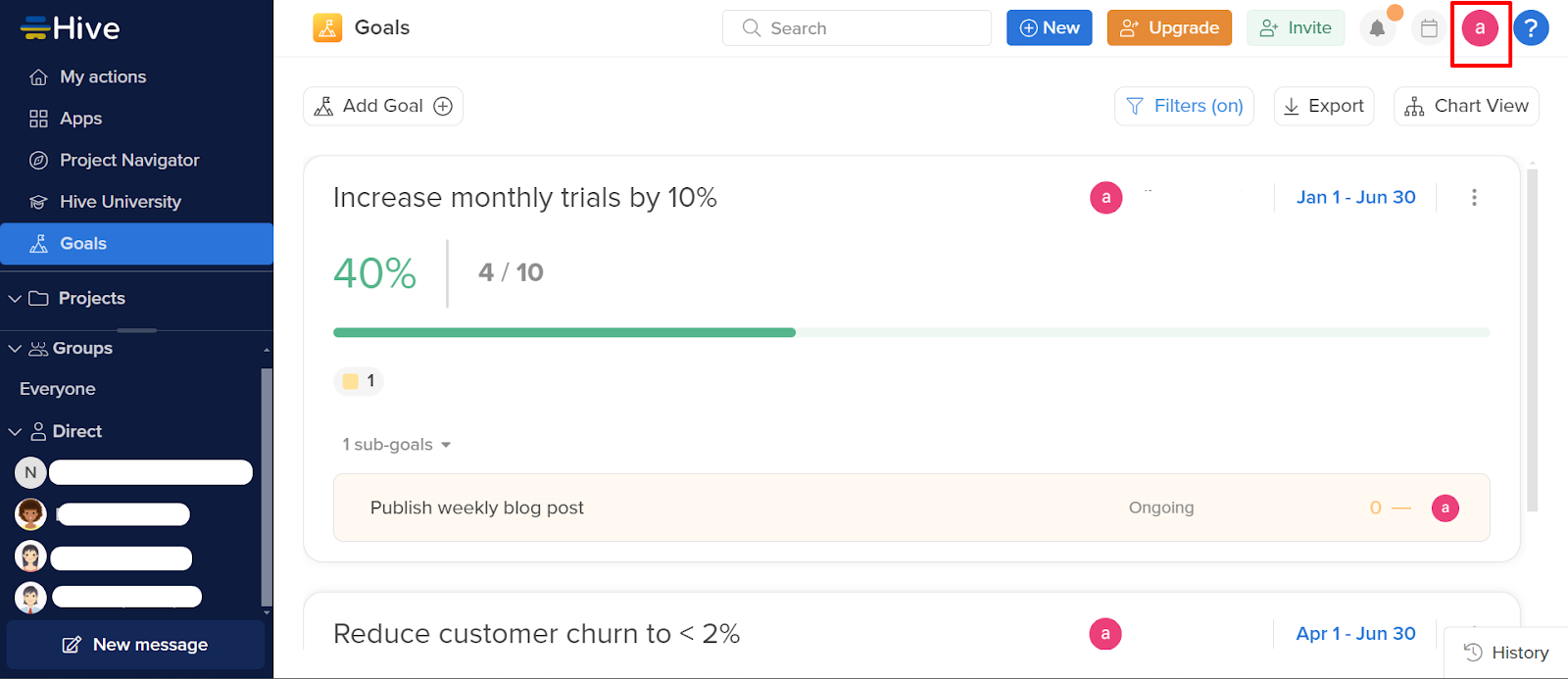1568x679 pixels.
Task: Click the green 40% progress bar
Action: [564, 332]
